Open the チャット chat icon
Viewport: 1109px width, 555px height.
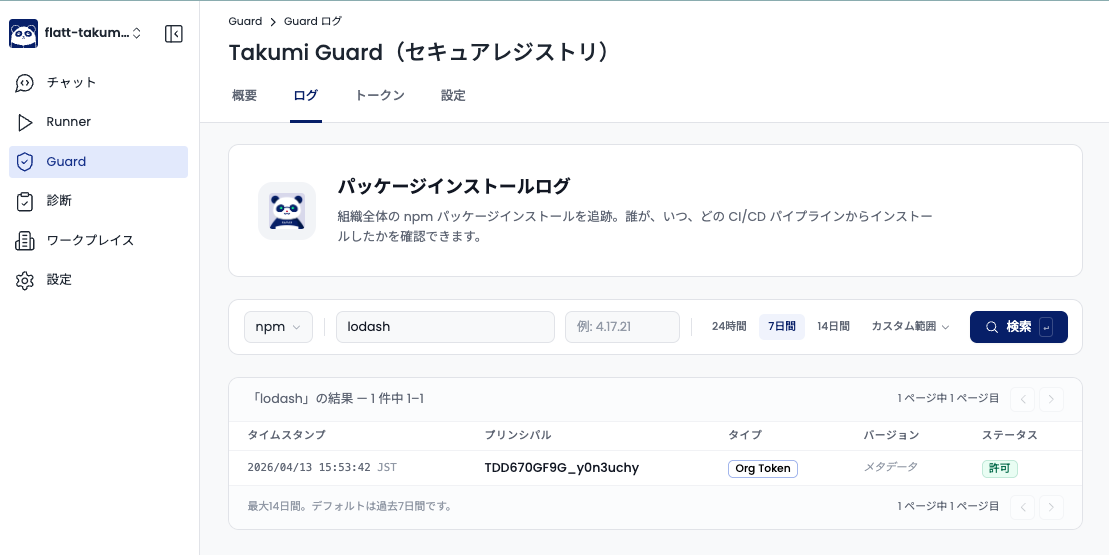point(25,83)
